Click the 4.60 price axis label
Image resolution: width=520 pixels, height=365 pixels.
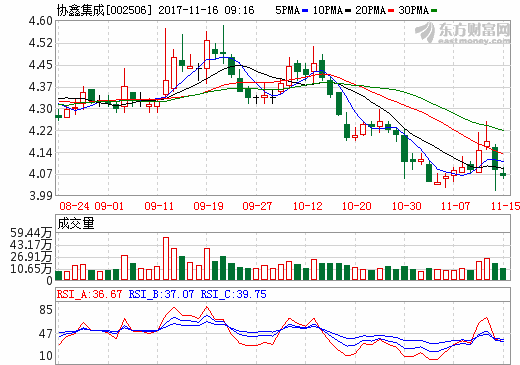point(41,21)
